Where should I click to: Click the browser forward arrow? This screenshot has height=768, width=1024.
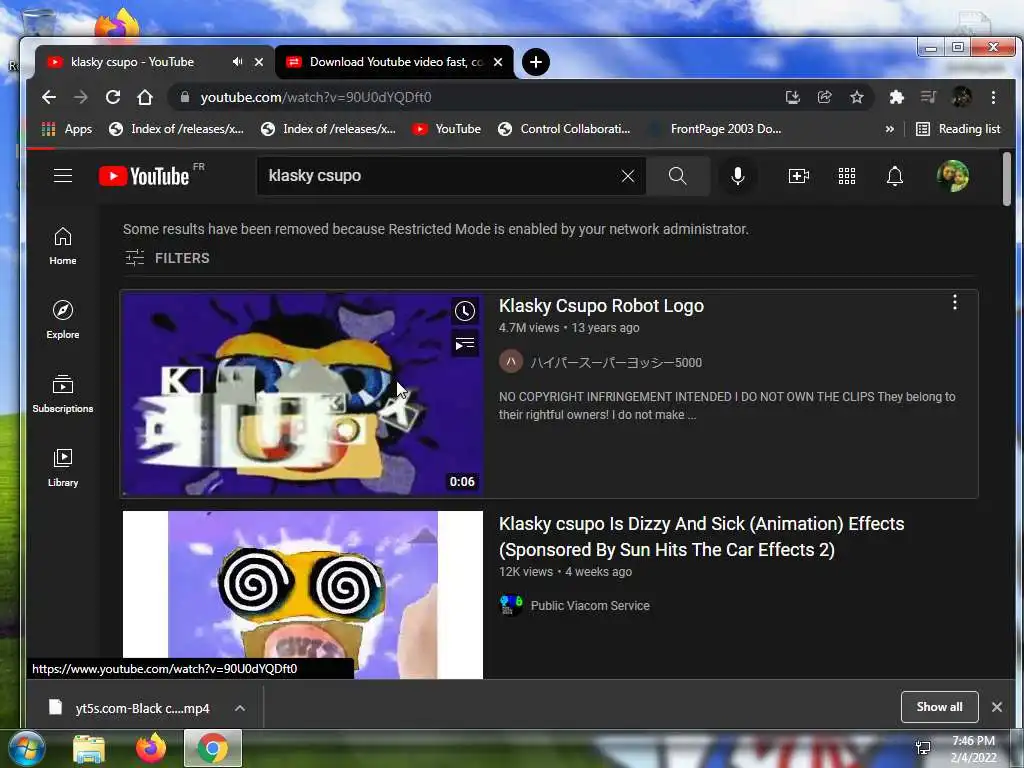tap(80, 97)
